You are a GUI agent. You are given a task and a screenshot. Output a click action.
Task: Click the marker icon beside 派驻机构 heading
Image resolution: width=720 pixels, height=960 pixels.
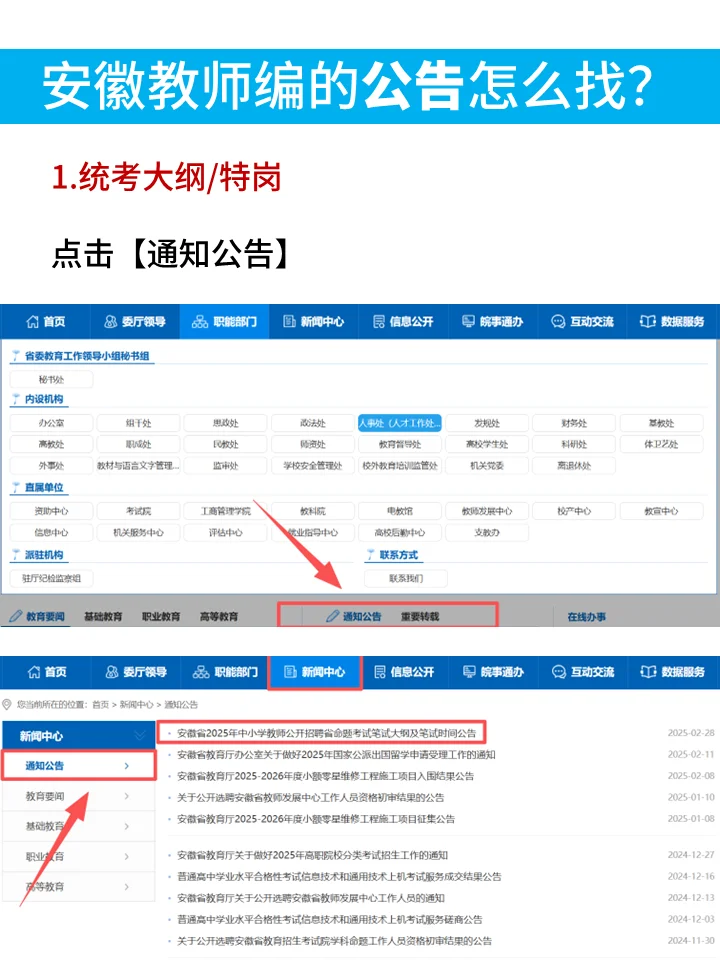[16, 555]
